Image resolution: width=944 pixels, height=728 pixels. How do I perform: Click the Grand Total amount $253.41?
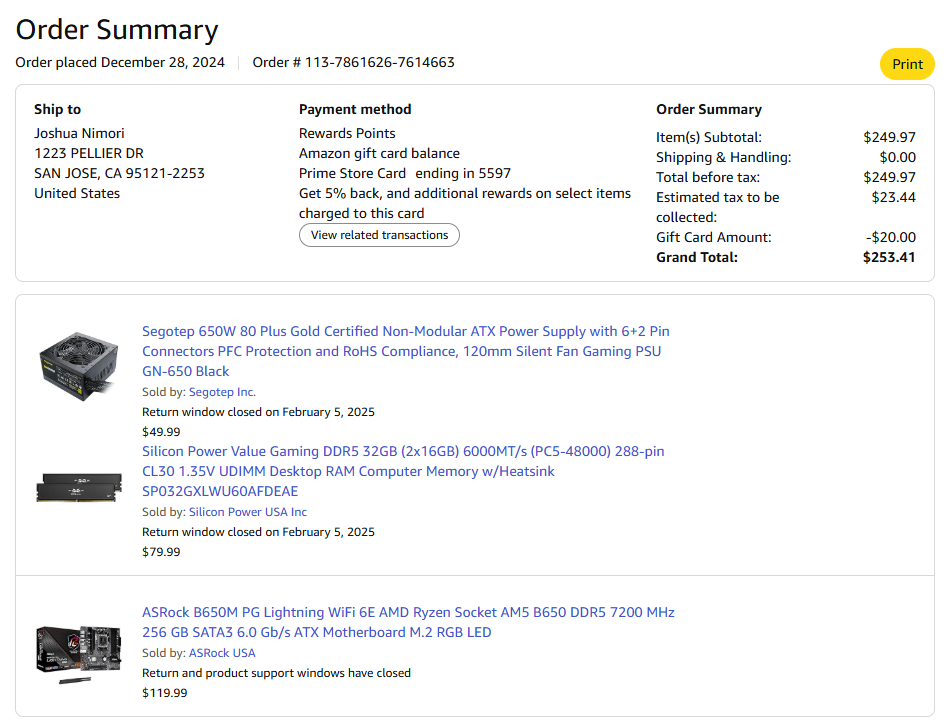pyautogui.click(x=889, y=257)
